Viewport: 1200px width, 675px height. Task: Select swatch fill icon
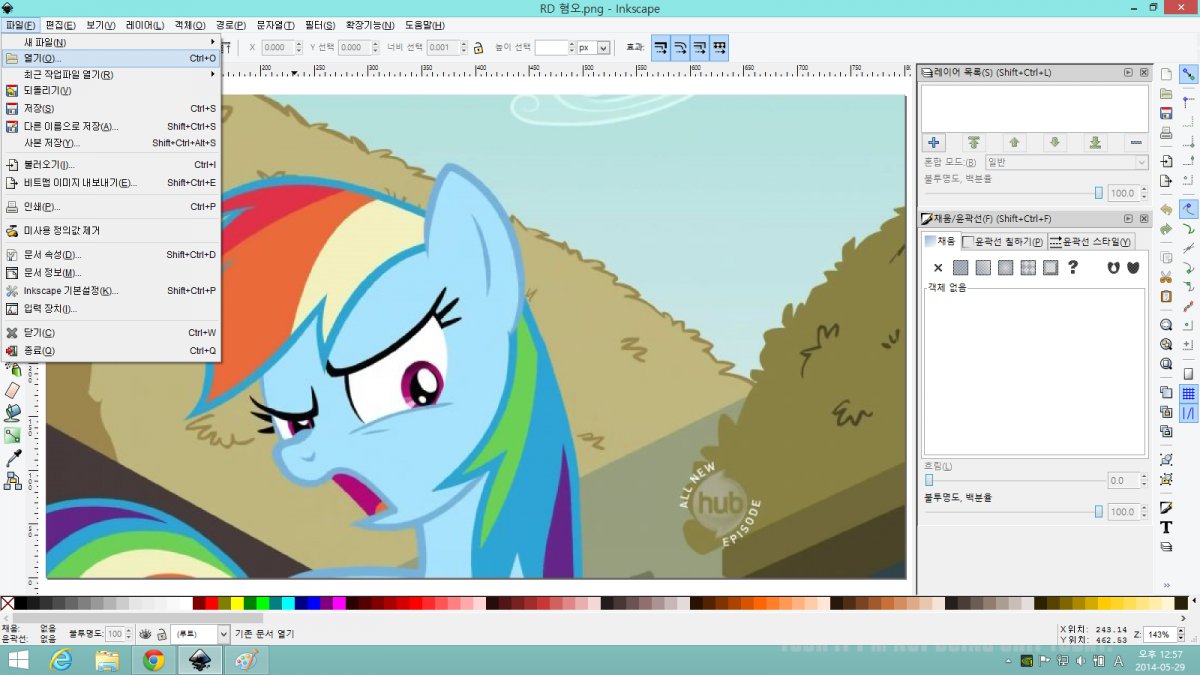1050,268
